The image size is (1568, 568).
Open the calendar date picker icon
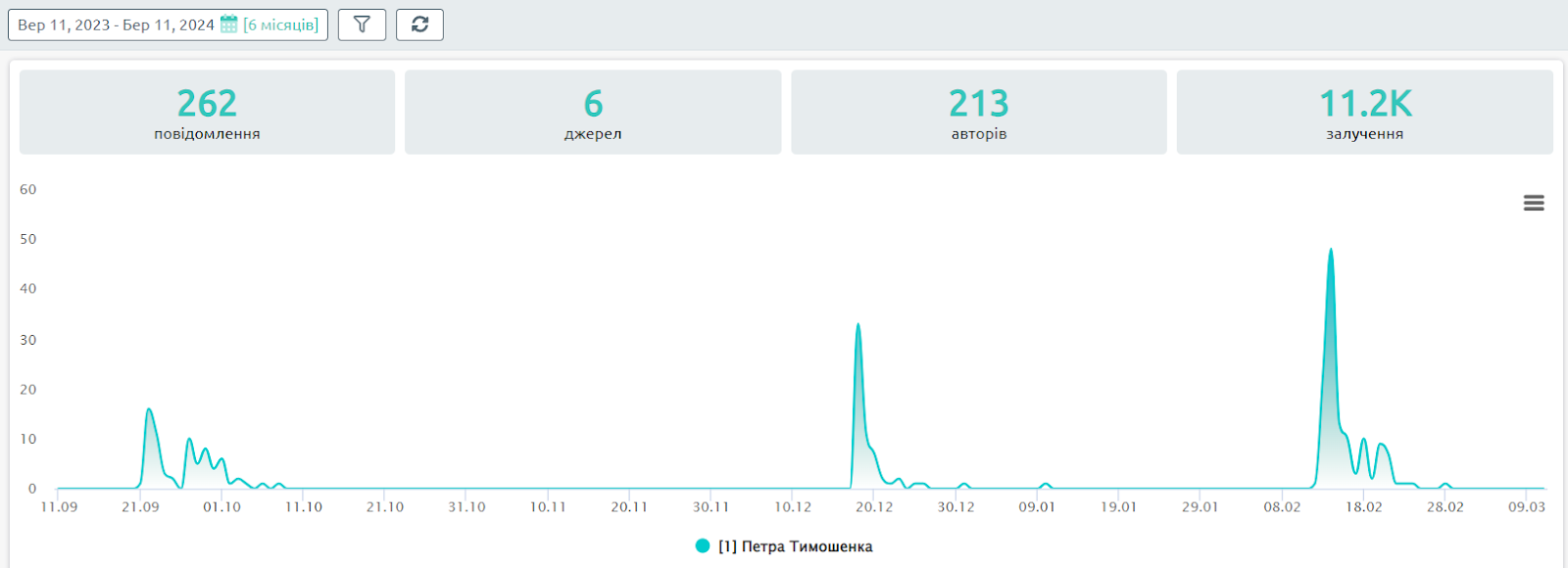click(229, 24)
